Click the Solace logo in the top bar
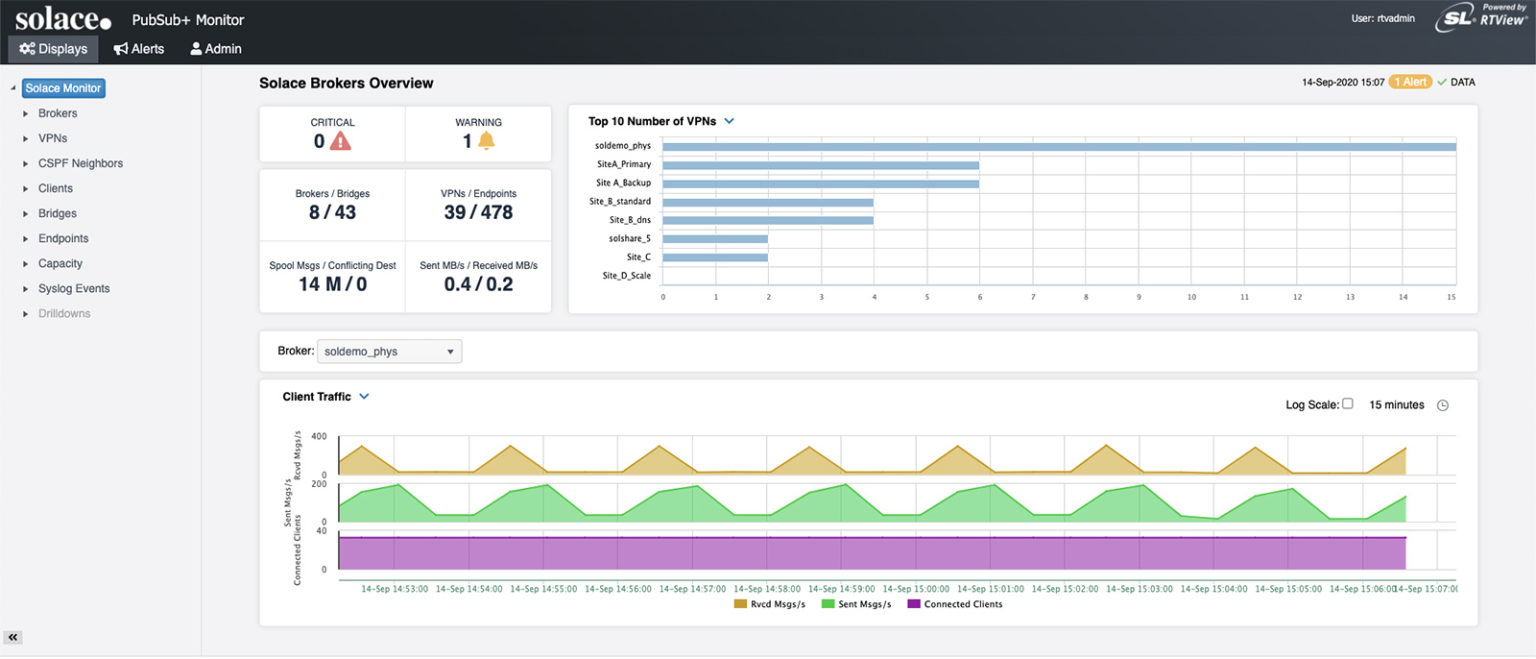This screenshot has width=1536, height=659. pos(62,18)
